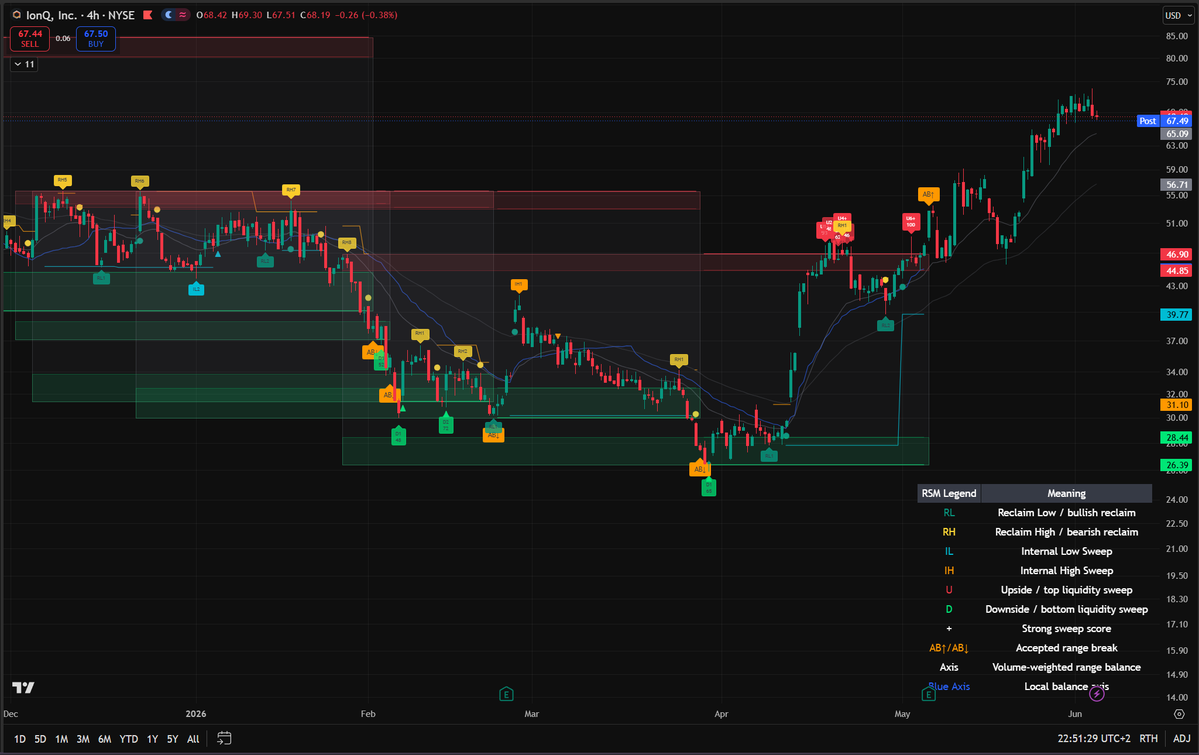Viewport: 1199px width, 755px height.
Task: Select the 1Y time range
Action: click(152, 739)
